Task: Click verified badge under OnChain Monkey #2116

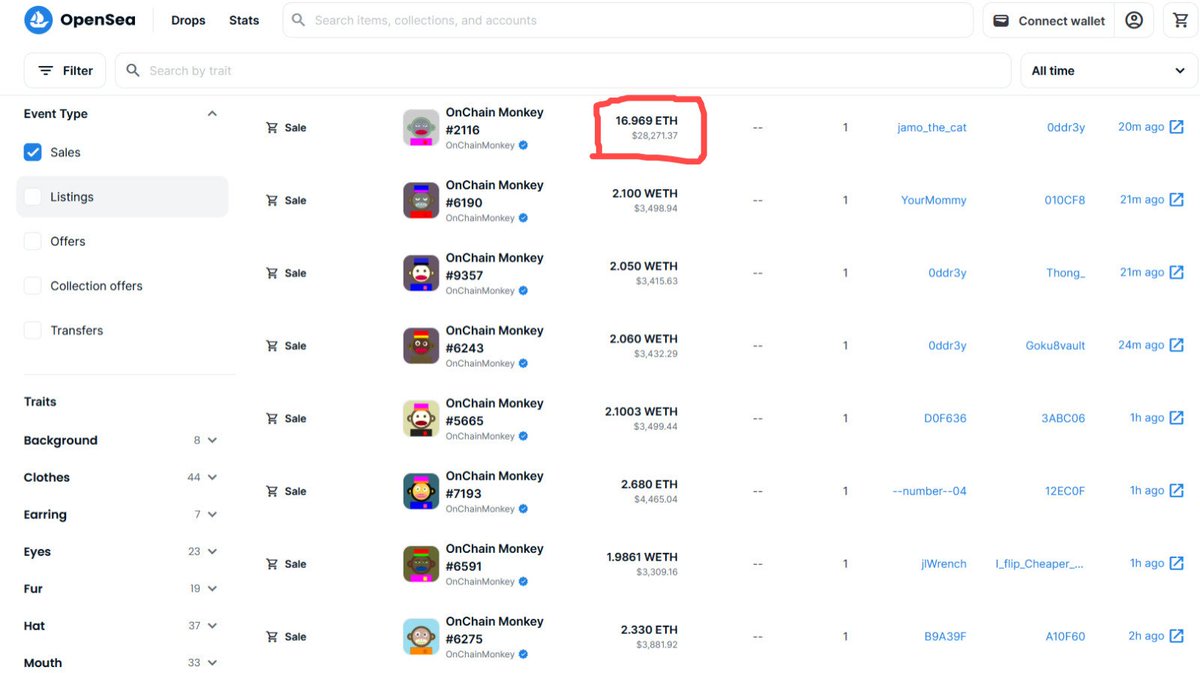Action: (524, 145)
